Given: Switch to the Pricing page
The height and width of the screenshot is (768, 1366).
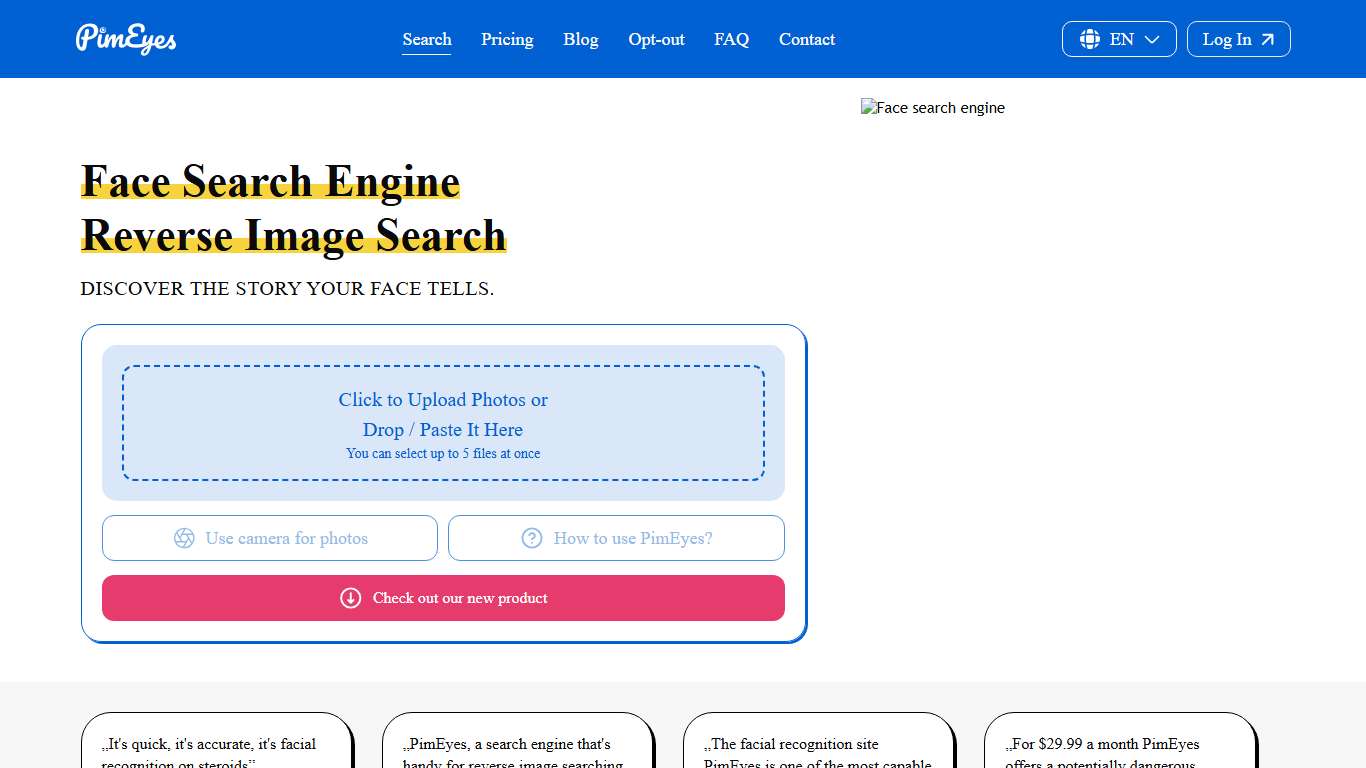Looking at the screenshot, I should (507, 39).
